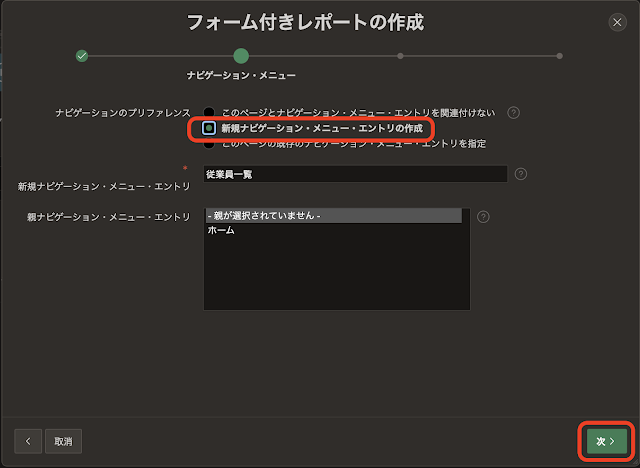
Task: Click the 取消 cancel button
Action: (x=63, y=441)
